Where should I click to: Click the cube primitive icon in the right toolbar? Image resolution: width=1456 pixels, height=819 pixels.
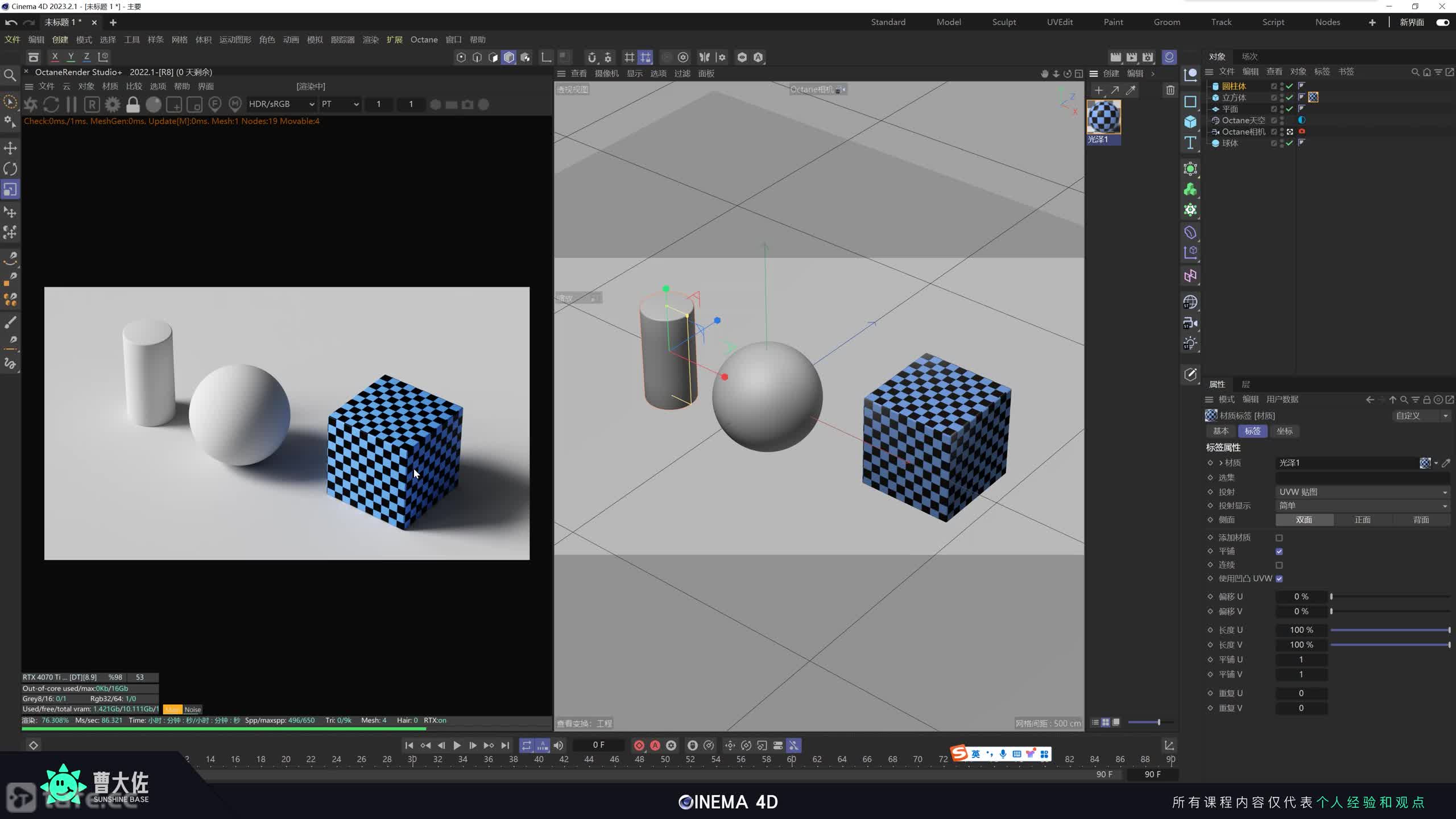coord(1190,122)
